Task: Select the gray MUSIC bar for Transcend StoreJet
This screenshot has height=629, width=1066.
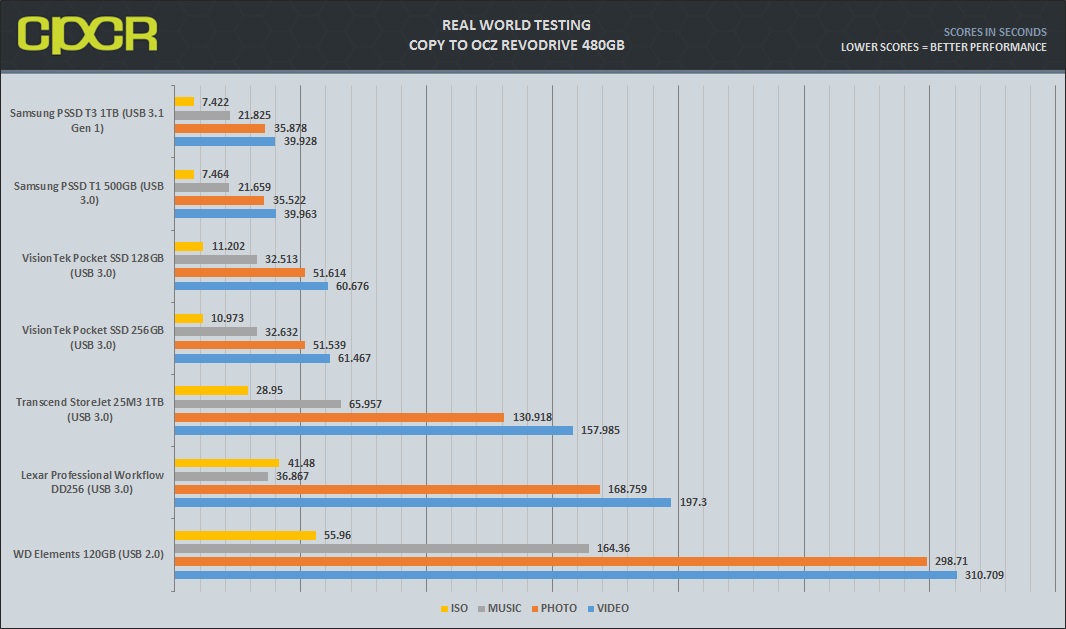Action: 258,404
